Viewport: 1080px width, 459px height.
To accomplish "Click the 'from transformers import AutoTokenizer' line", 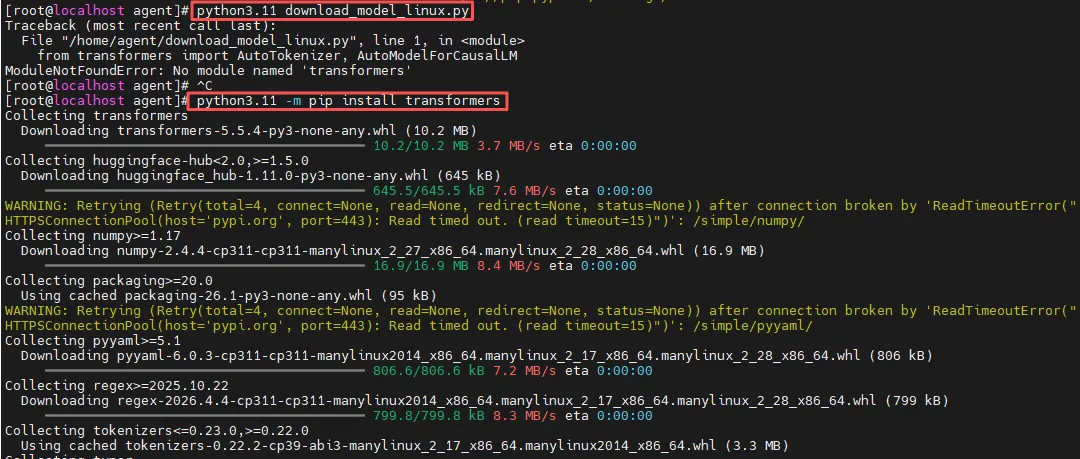I will 277,56.
